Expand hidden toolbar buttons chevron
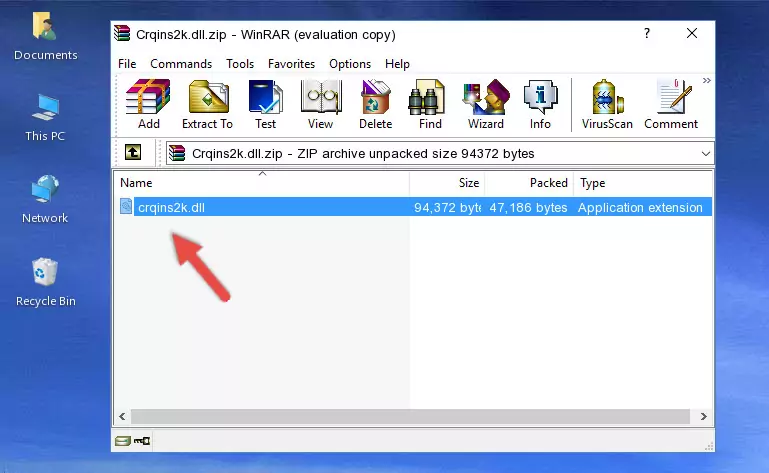The image size is (769, 473). [x=706, y=80]
